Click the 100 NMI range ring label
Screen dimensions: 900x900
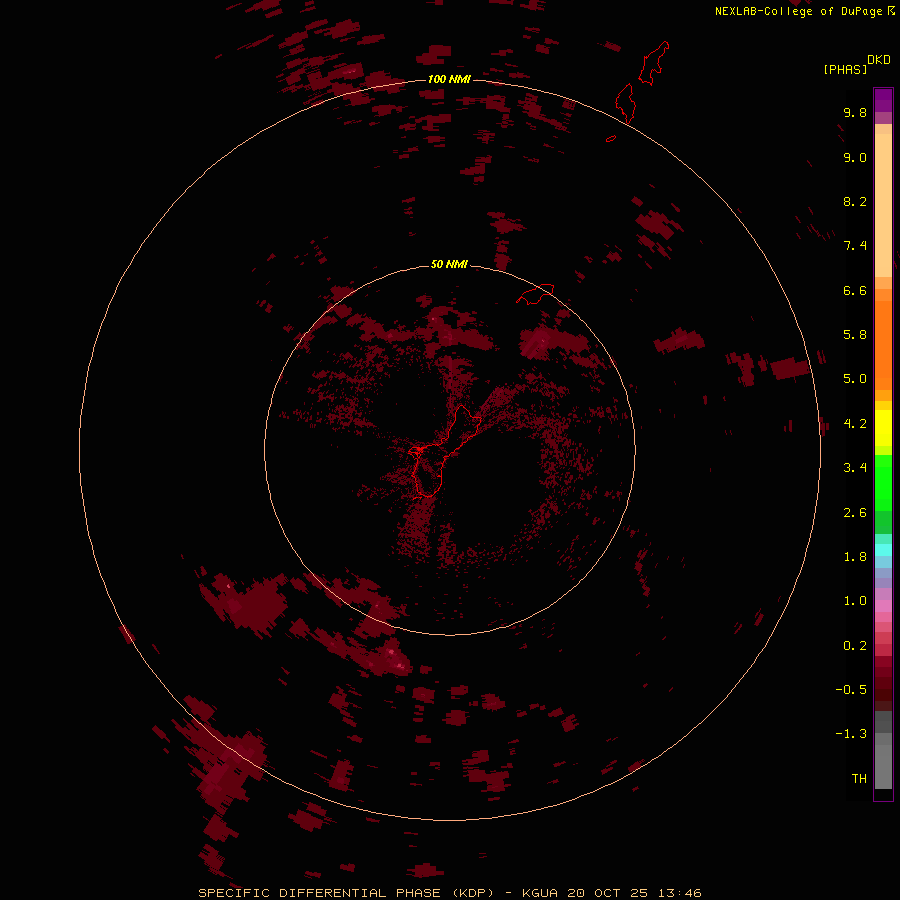tap(449, 79)
